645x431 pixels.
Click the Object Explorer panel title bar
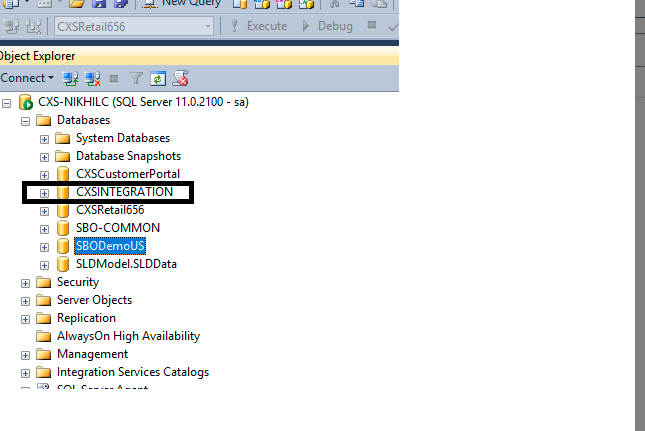coord(199,56)
